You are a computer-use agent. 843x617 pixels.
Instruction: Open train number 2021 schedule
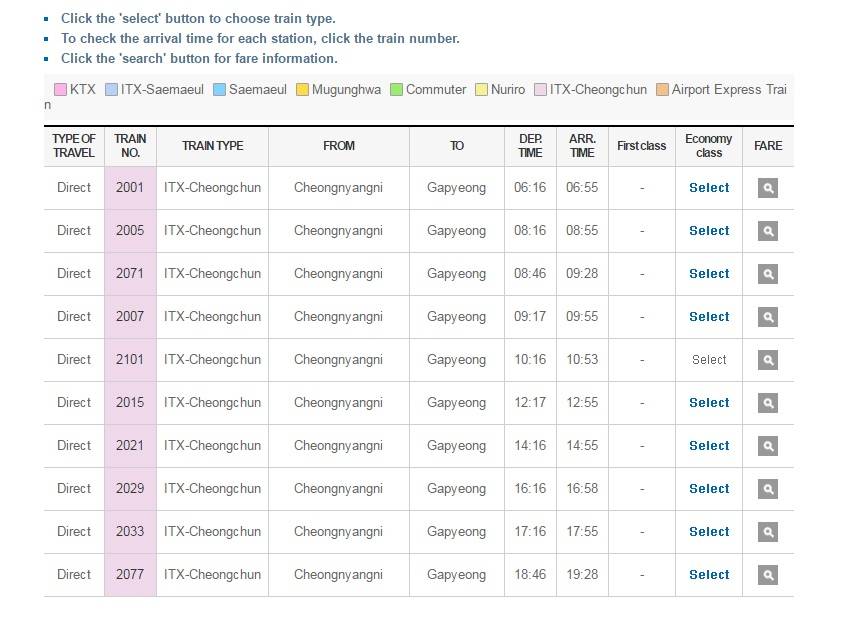tap(130, 446)
